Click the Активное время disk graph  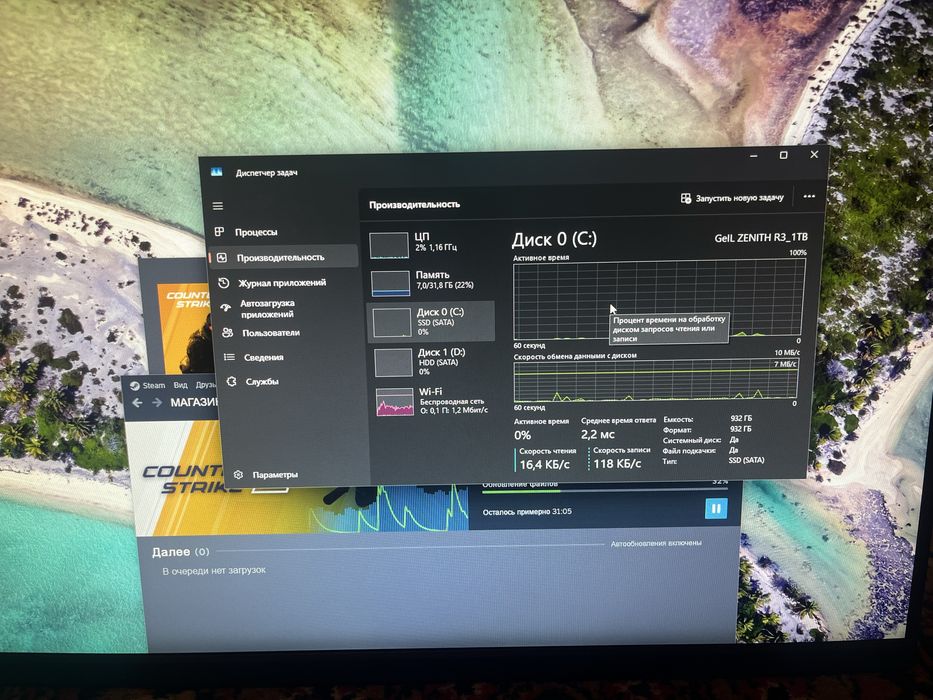[x=659, y=299]
